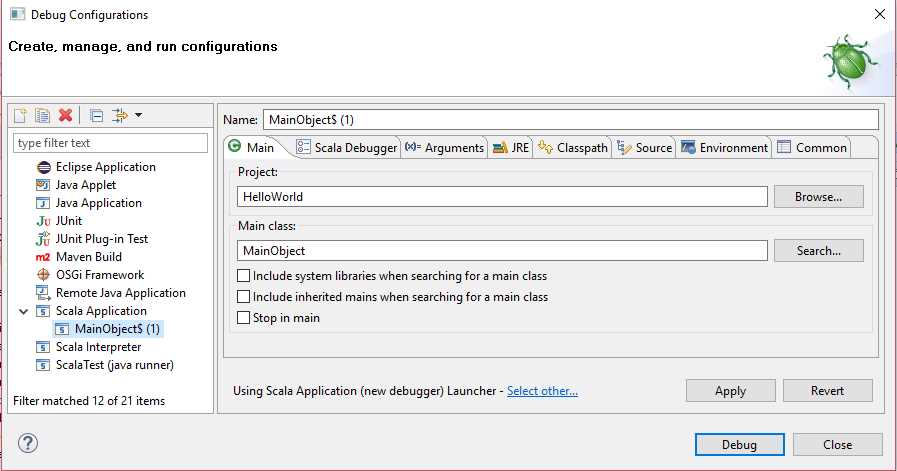Viewport: 897px width, 471px height.
Task: Select Maven Build entry
Action: point(89,257)
